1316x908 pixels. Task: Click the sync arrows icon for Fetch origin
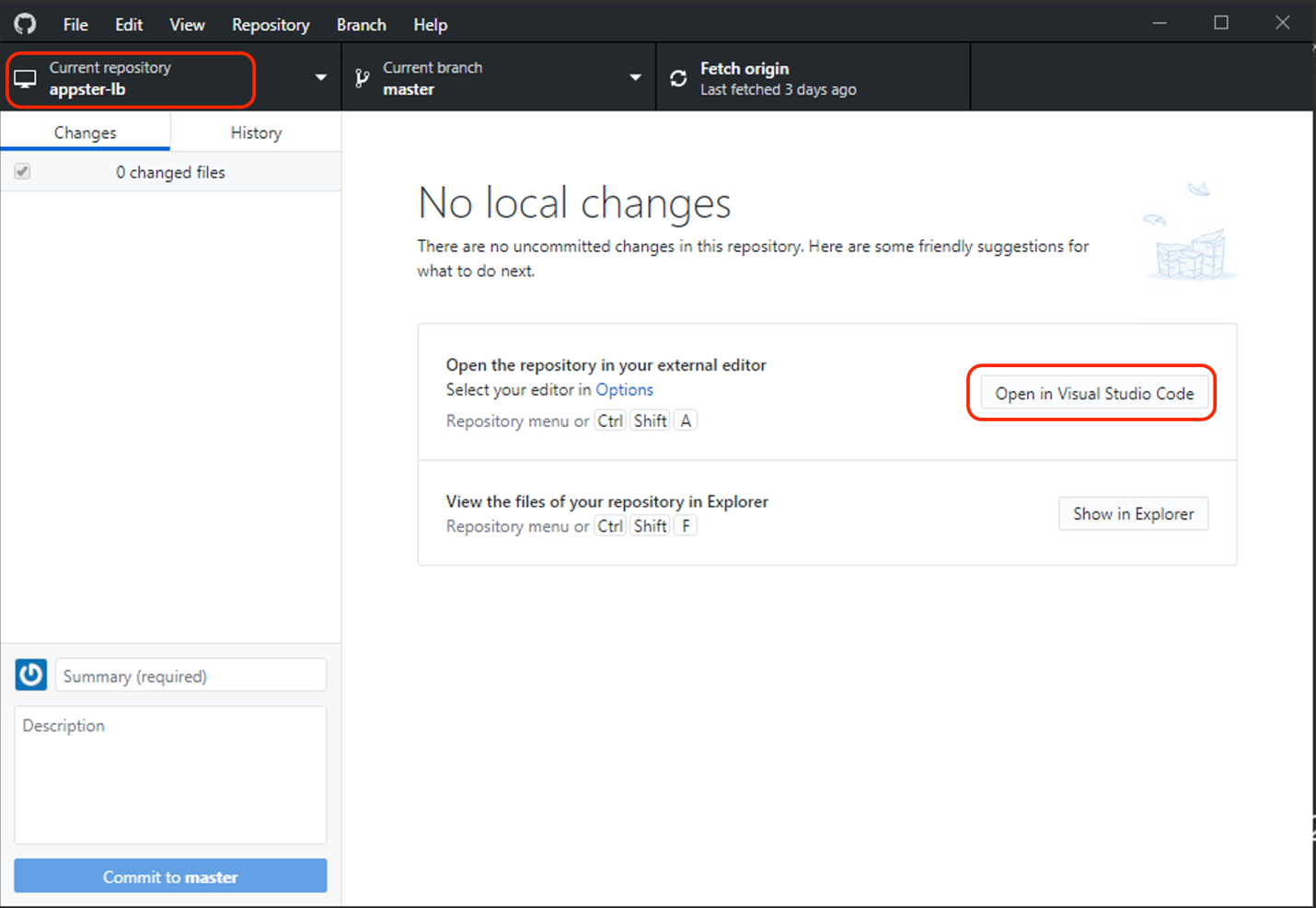[x=678, y=79]
